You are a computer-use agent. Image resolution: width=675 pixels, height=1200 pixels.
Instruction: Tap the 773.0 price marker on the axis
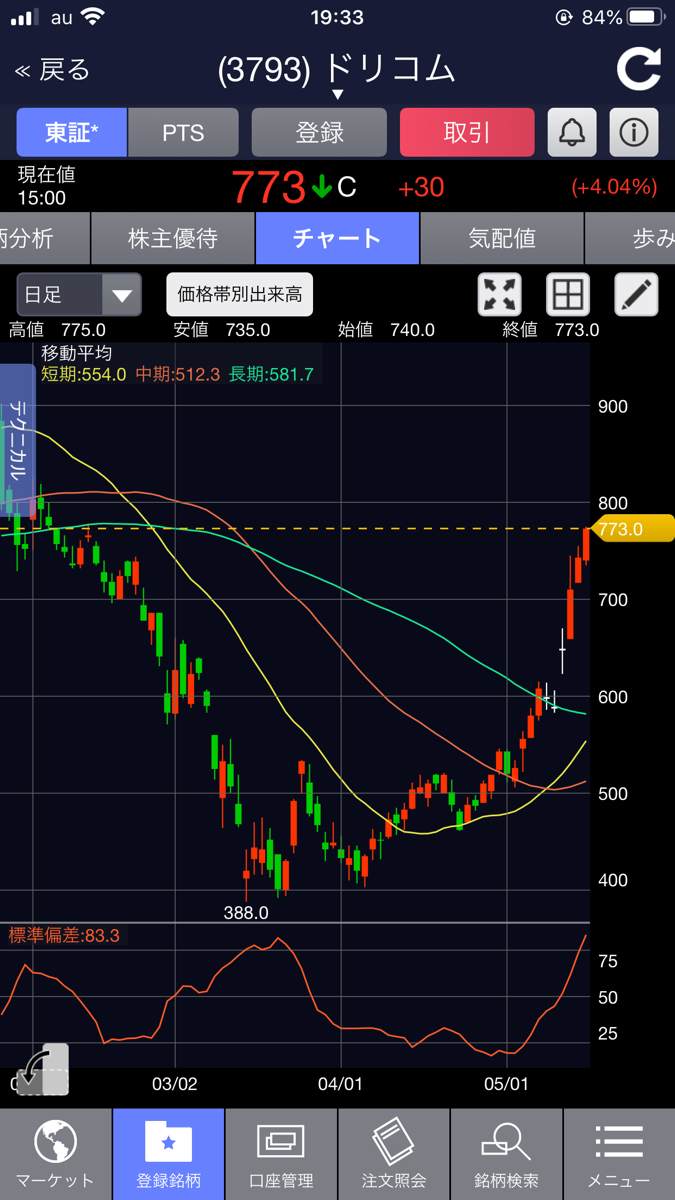[632, 529]
